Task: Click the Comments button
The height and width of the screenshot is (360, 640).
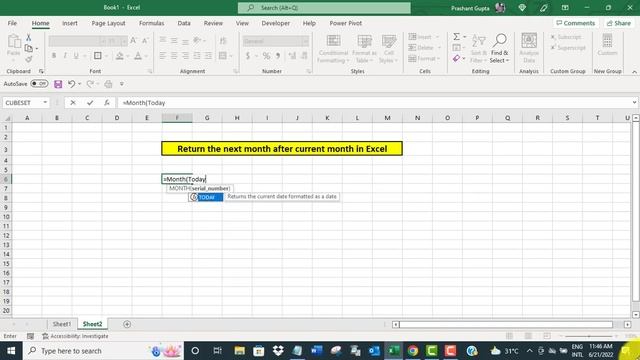Action: (x=576, y=23)
